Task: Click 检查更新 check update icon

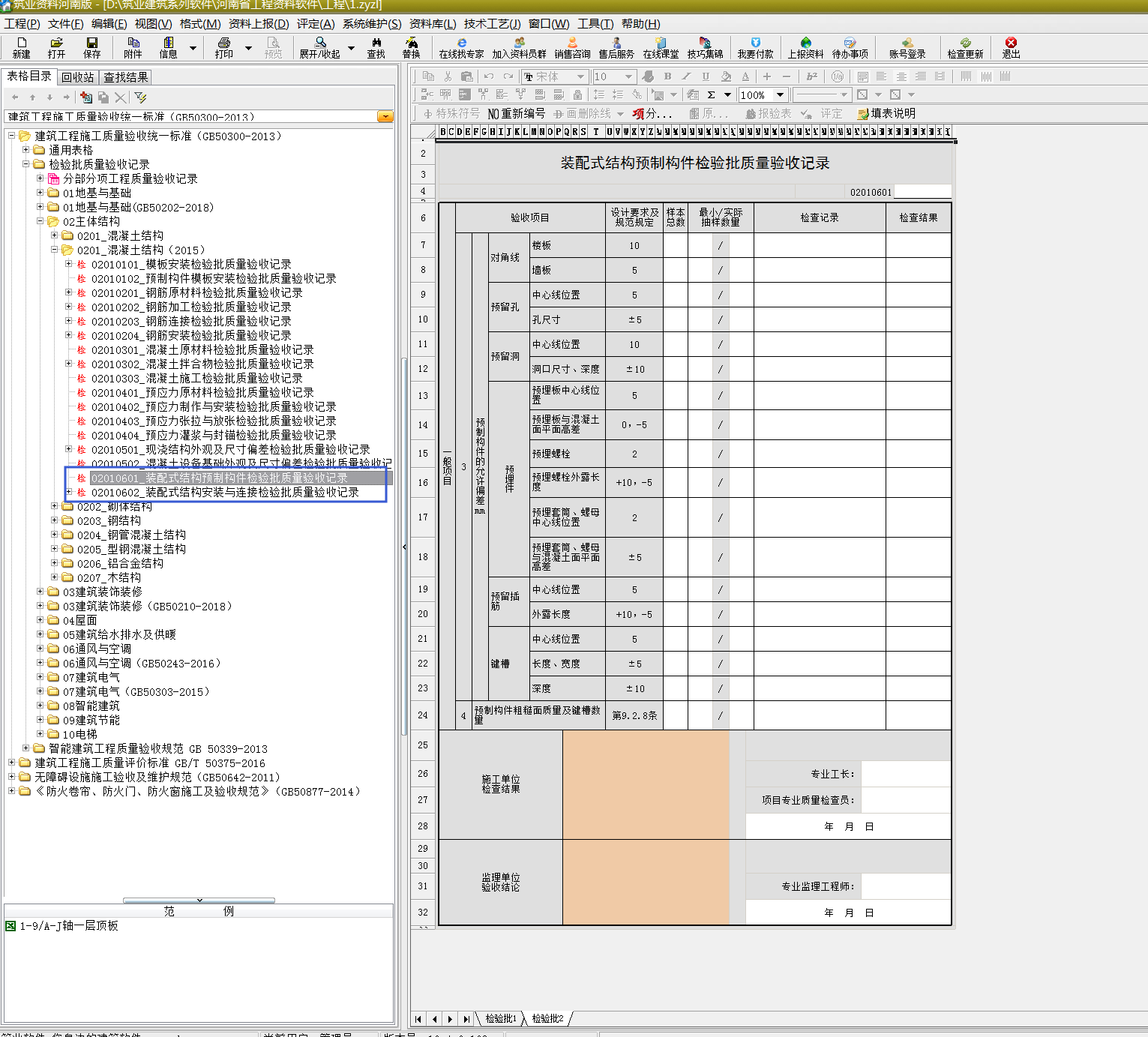Action: coord(965,47)
